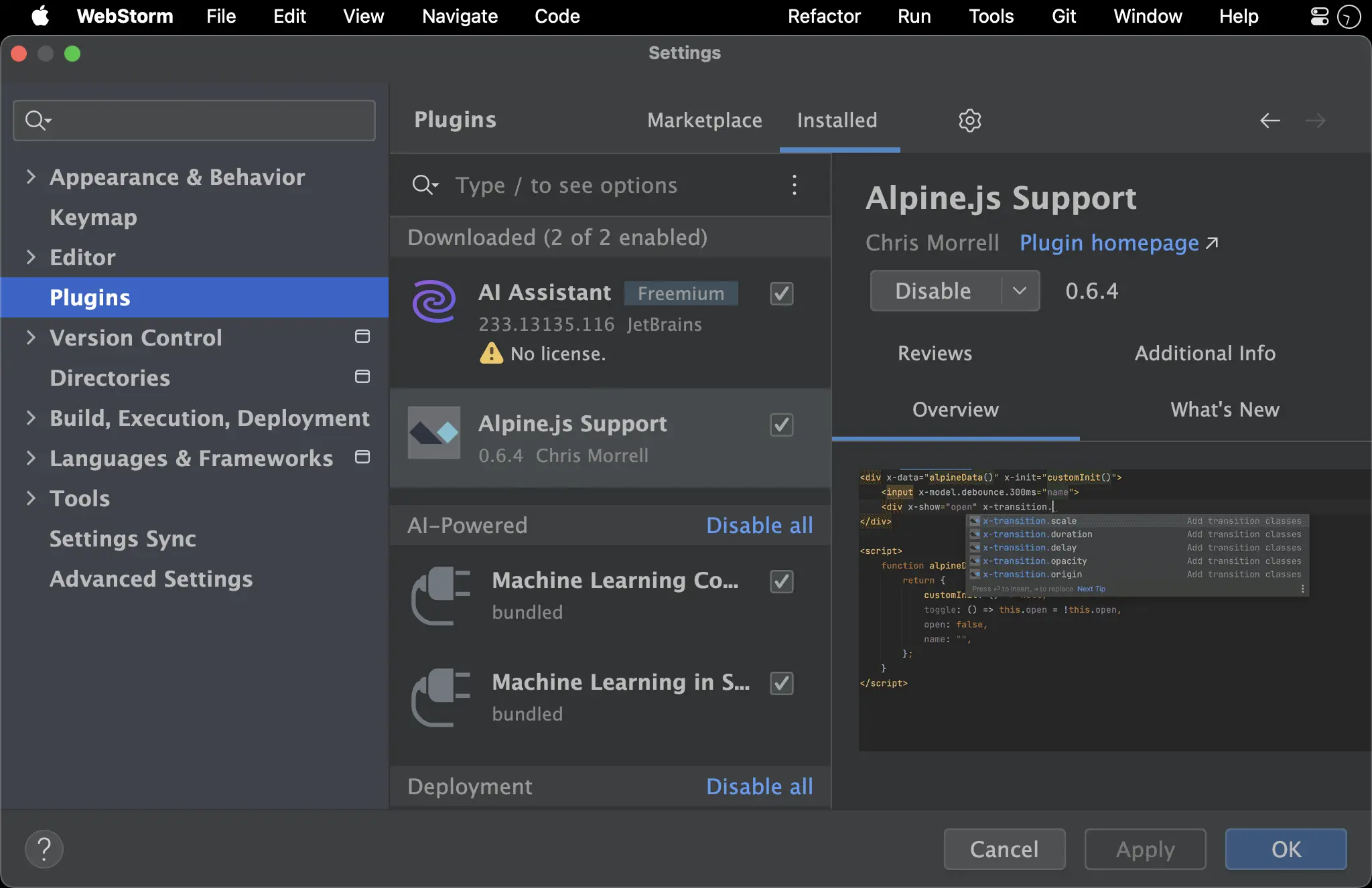Click the AI Assistant spiral logo
This screenshot has width=1372, height=888.
[434, 301]
